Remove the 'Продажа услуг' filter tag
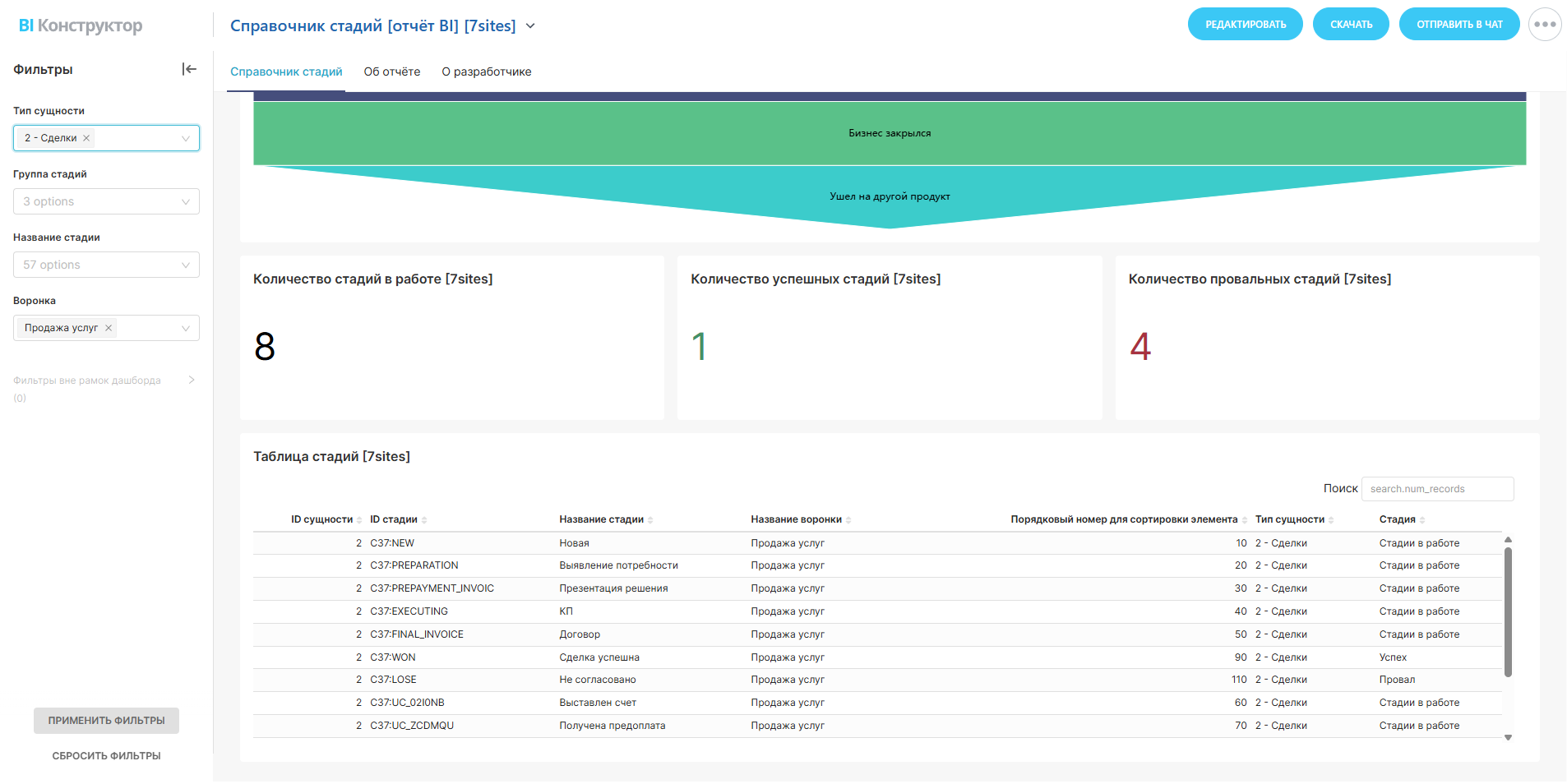 click(109, 328)
